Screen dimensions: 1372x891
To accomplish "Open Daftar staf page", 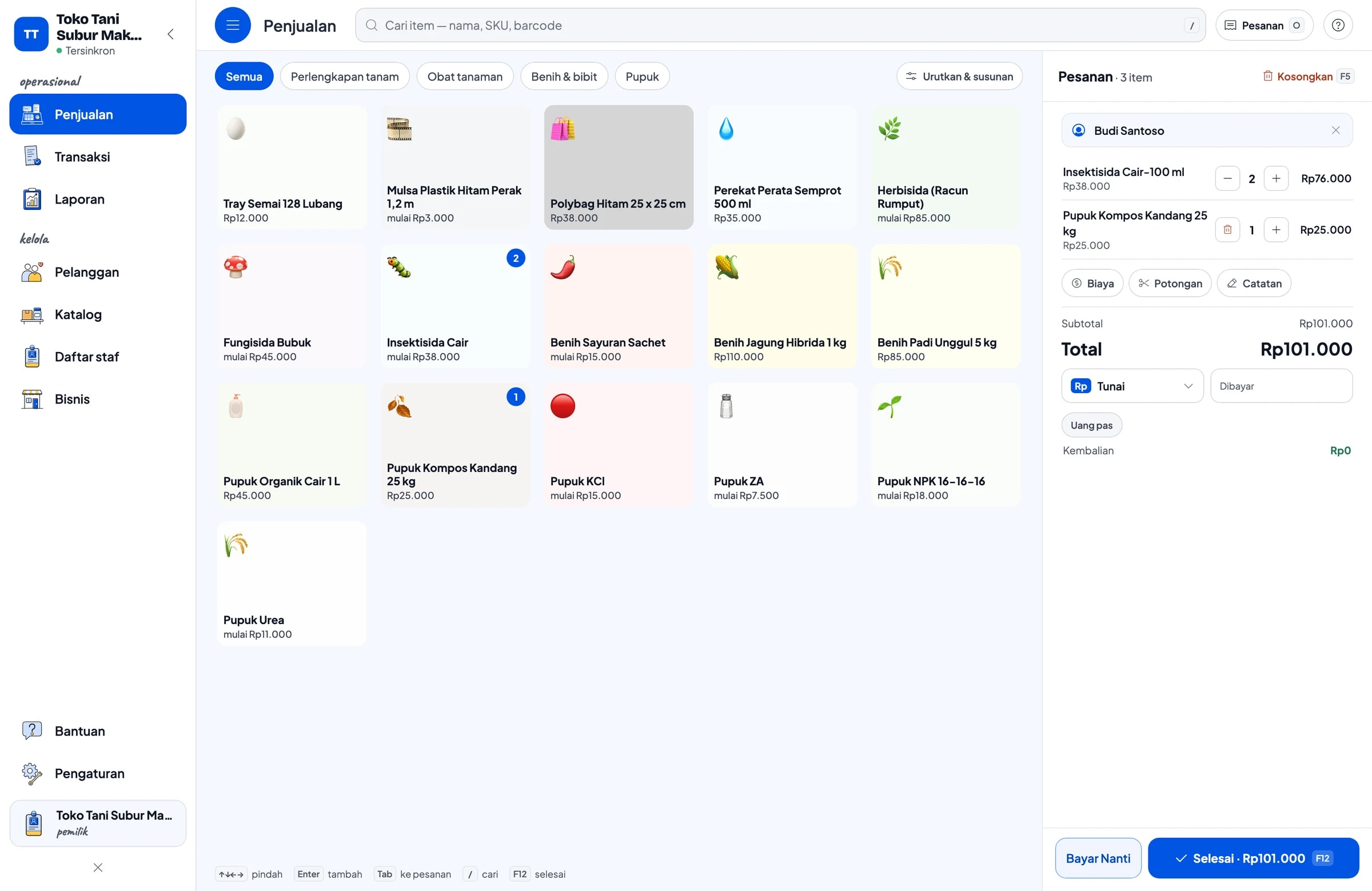I will [98, 357].
